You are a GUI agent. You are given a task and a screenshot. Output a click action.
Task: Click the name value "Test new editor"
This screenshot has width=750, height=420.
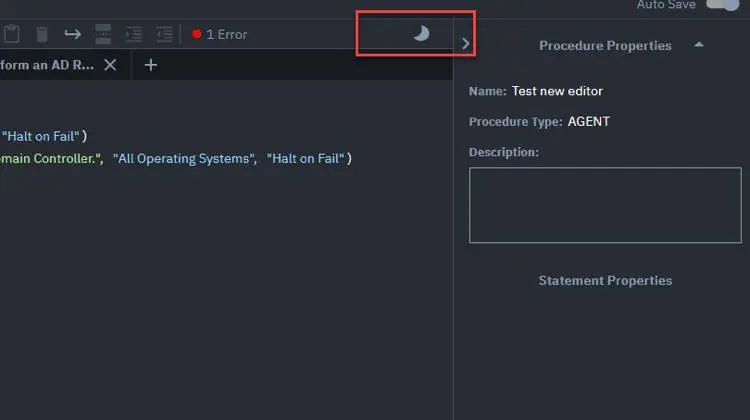557,91
